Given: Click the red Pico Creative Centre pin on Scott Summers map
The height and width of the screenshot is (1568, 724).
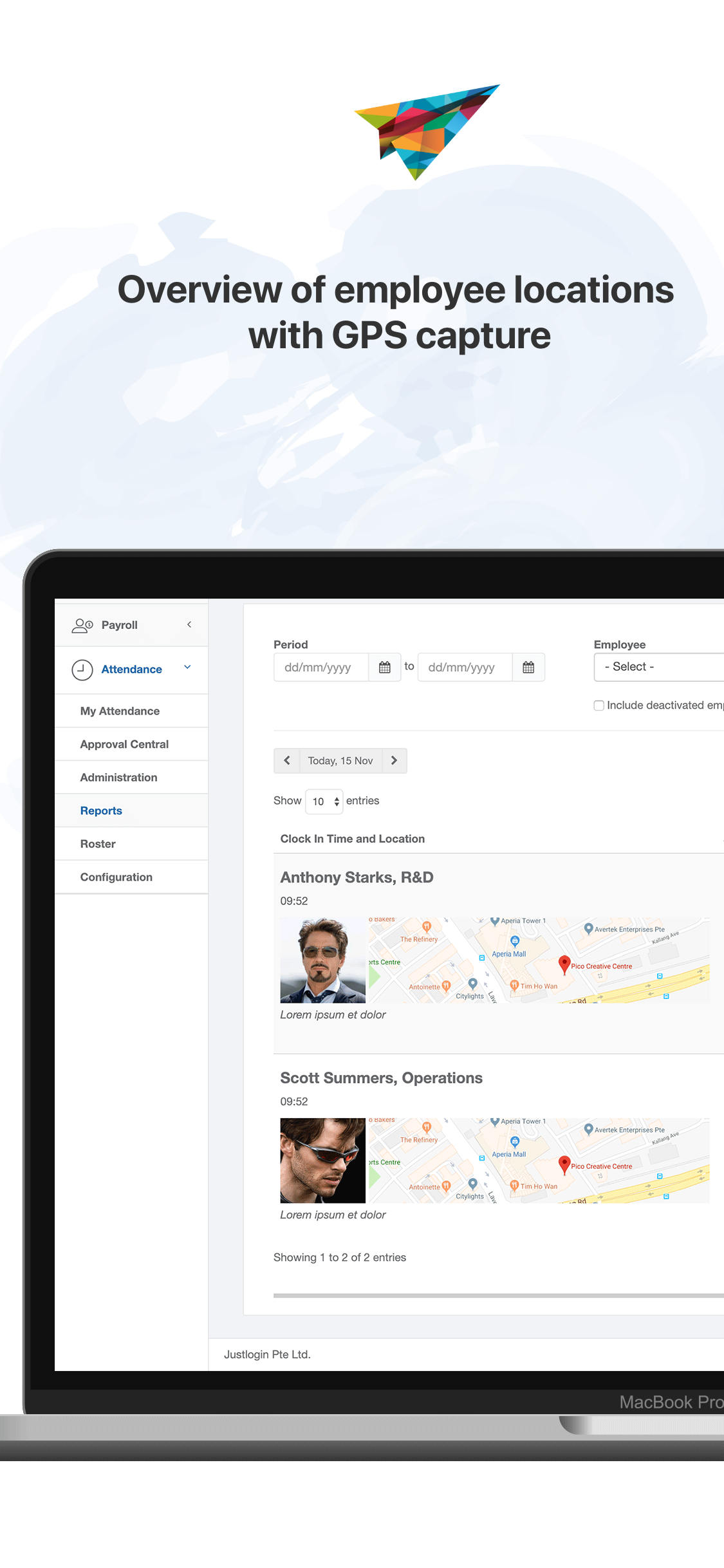Looking at the screenshot, I should pos(564,1164).
